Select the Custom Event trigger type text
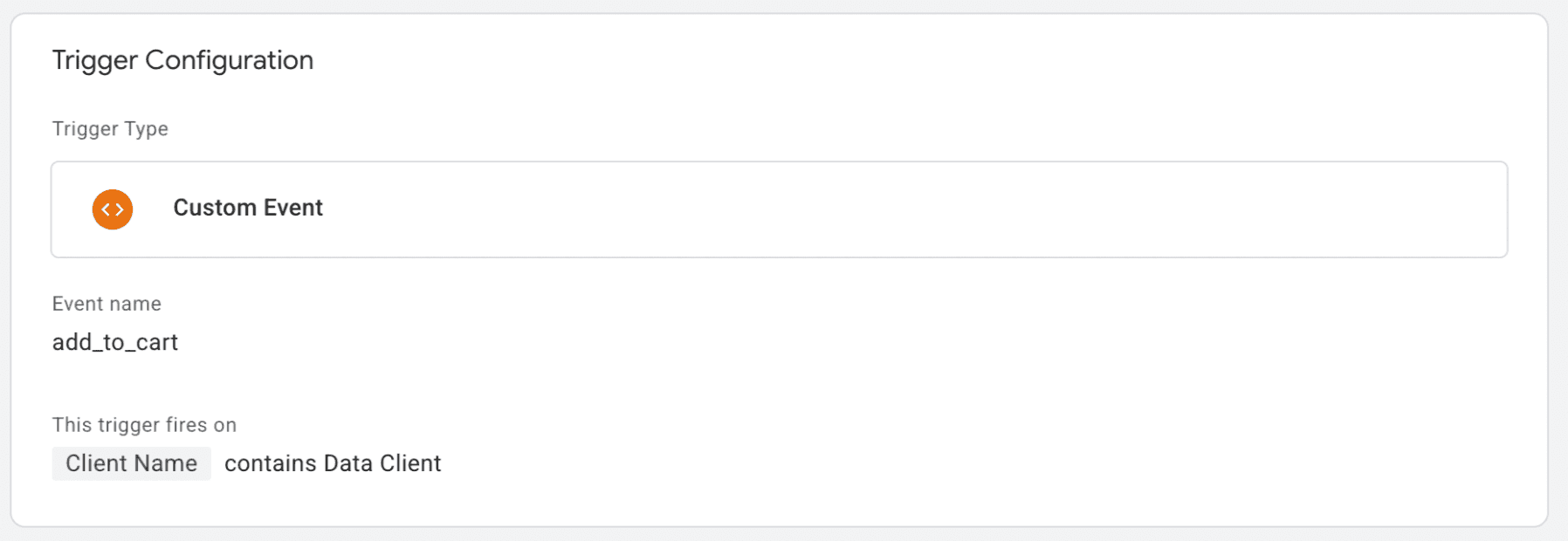The image size is (1568, 541). [248, 208]
